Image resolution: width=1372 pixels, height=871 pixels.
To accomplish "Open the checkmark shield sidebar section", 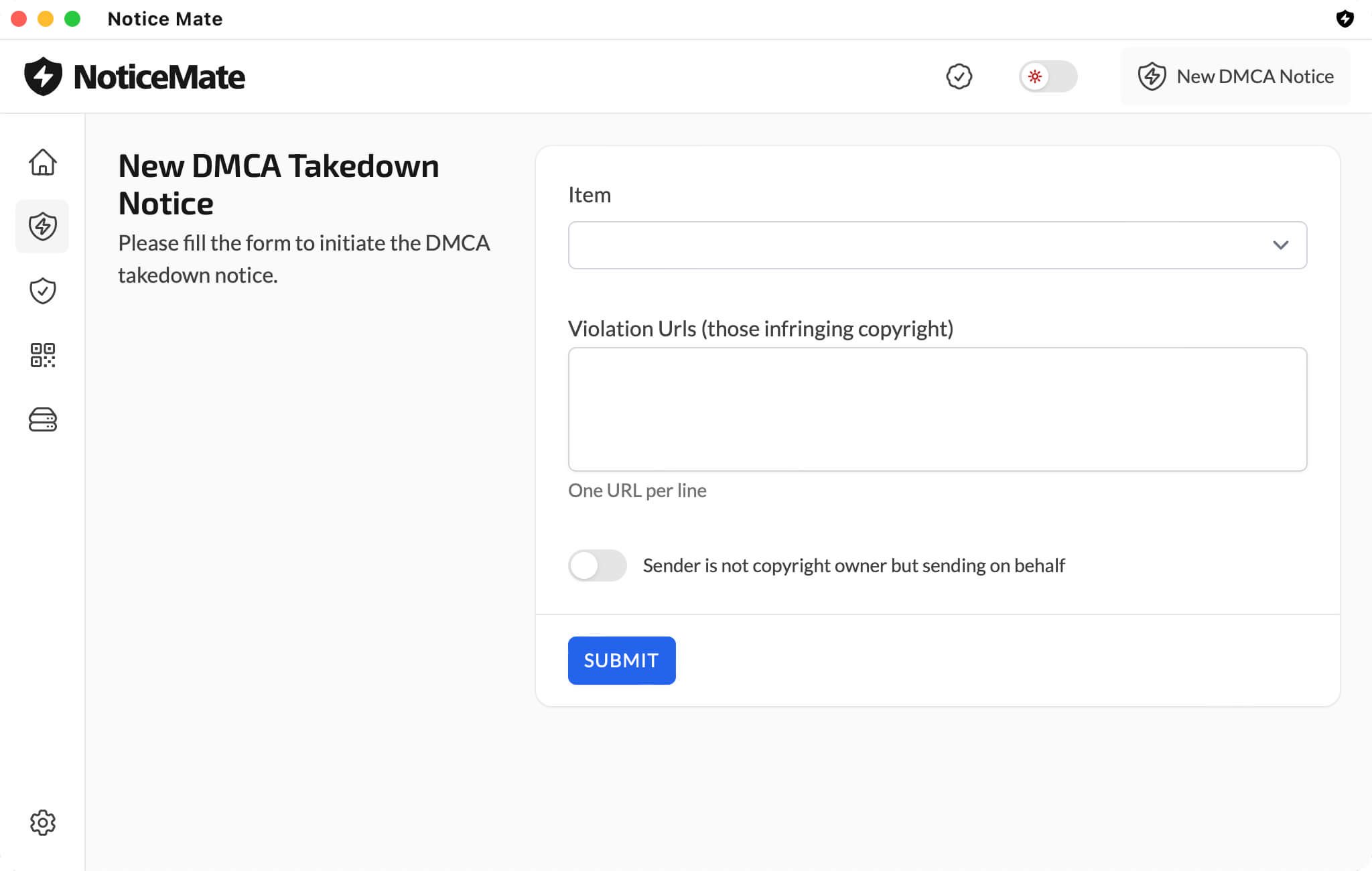I will (x=42, y=291).
